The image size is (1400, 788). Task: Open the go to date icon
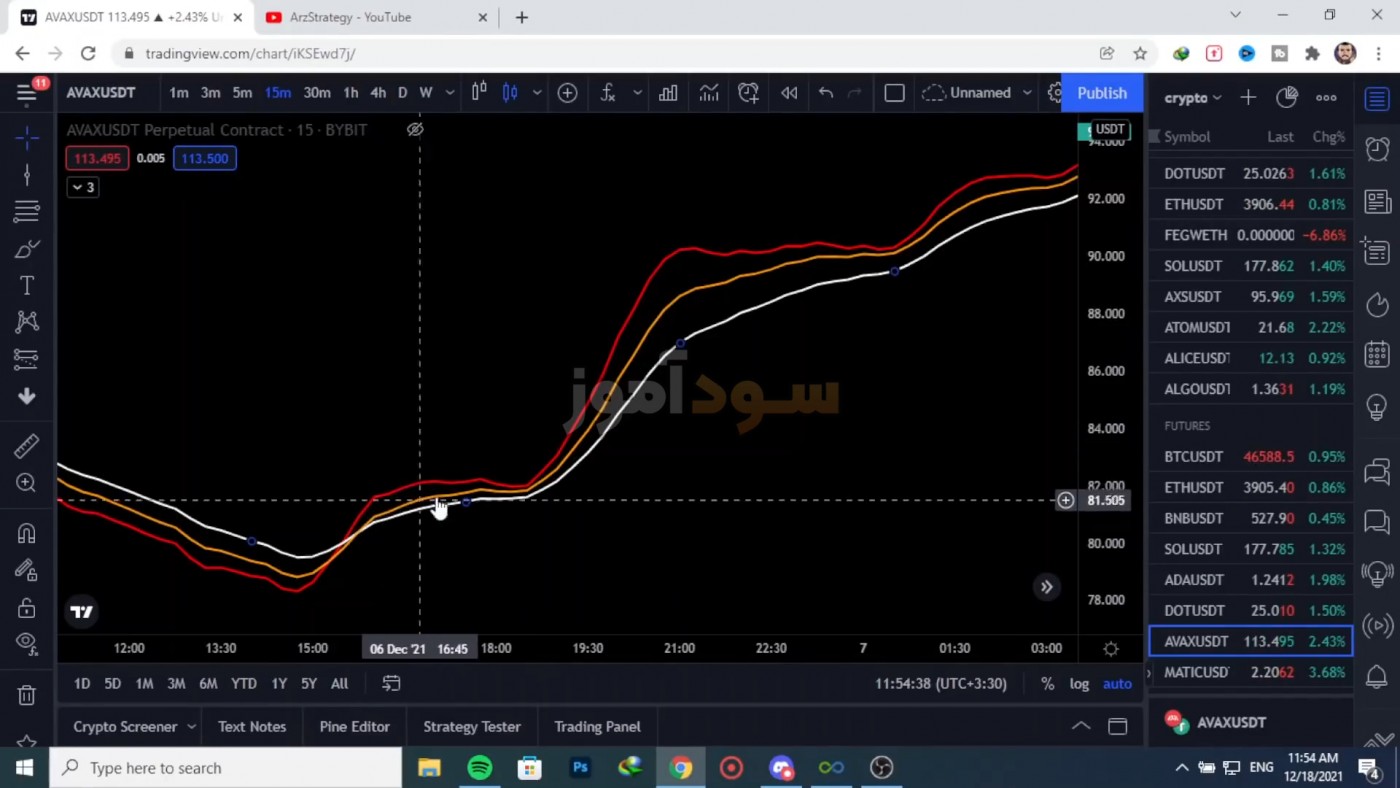391,684
